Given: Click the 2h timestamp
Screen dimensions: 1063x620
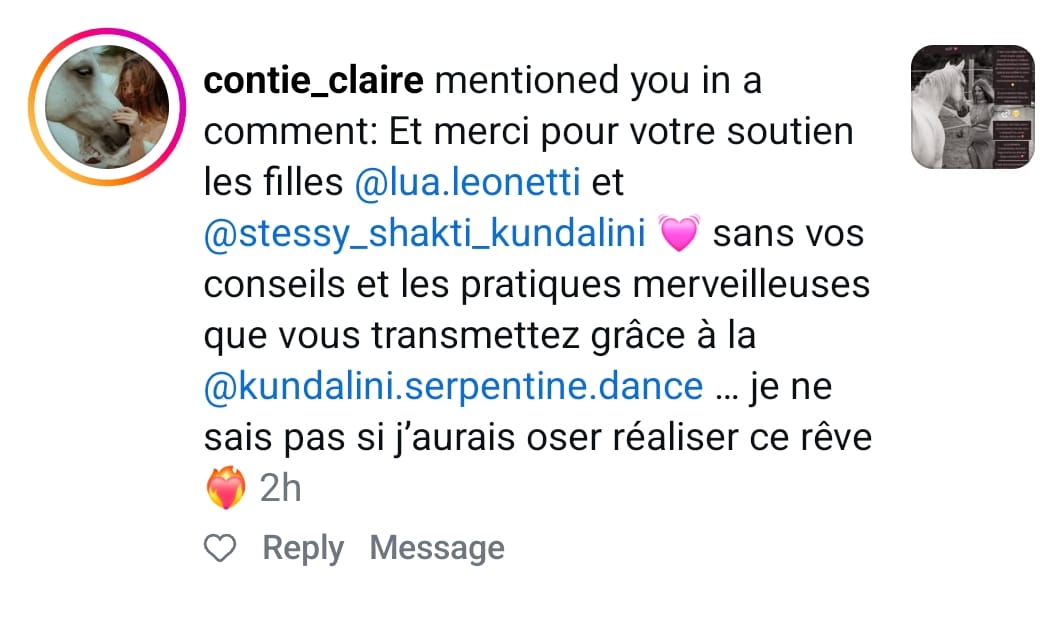Looking at the screenshot, I should tap(281, 489).
